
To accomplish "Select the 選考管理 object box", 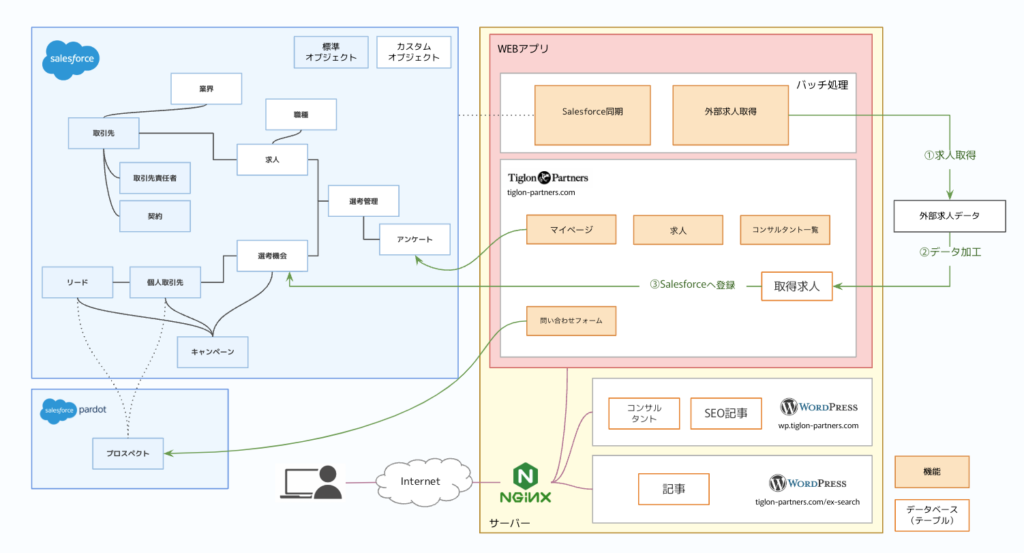I will 364,201.
